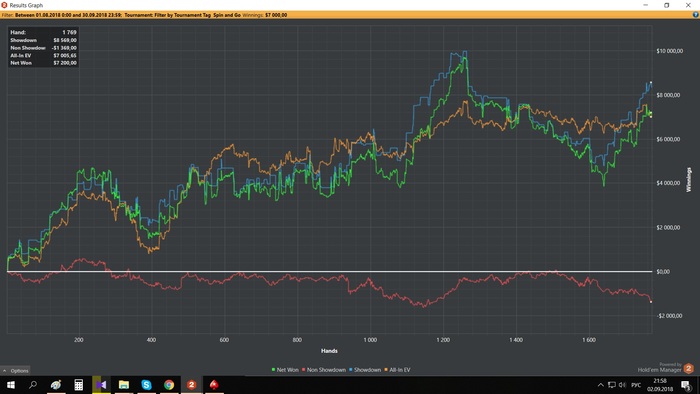The height and width of the screenshot is (394, 700).
Task: Click the All-In EV $7 005,65 stat
Action: pos(43,55)
